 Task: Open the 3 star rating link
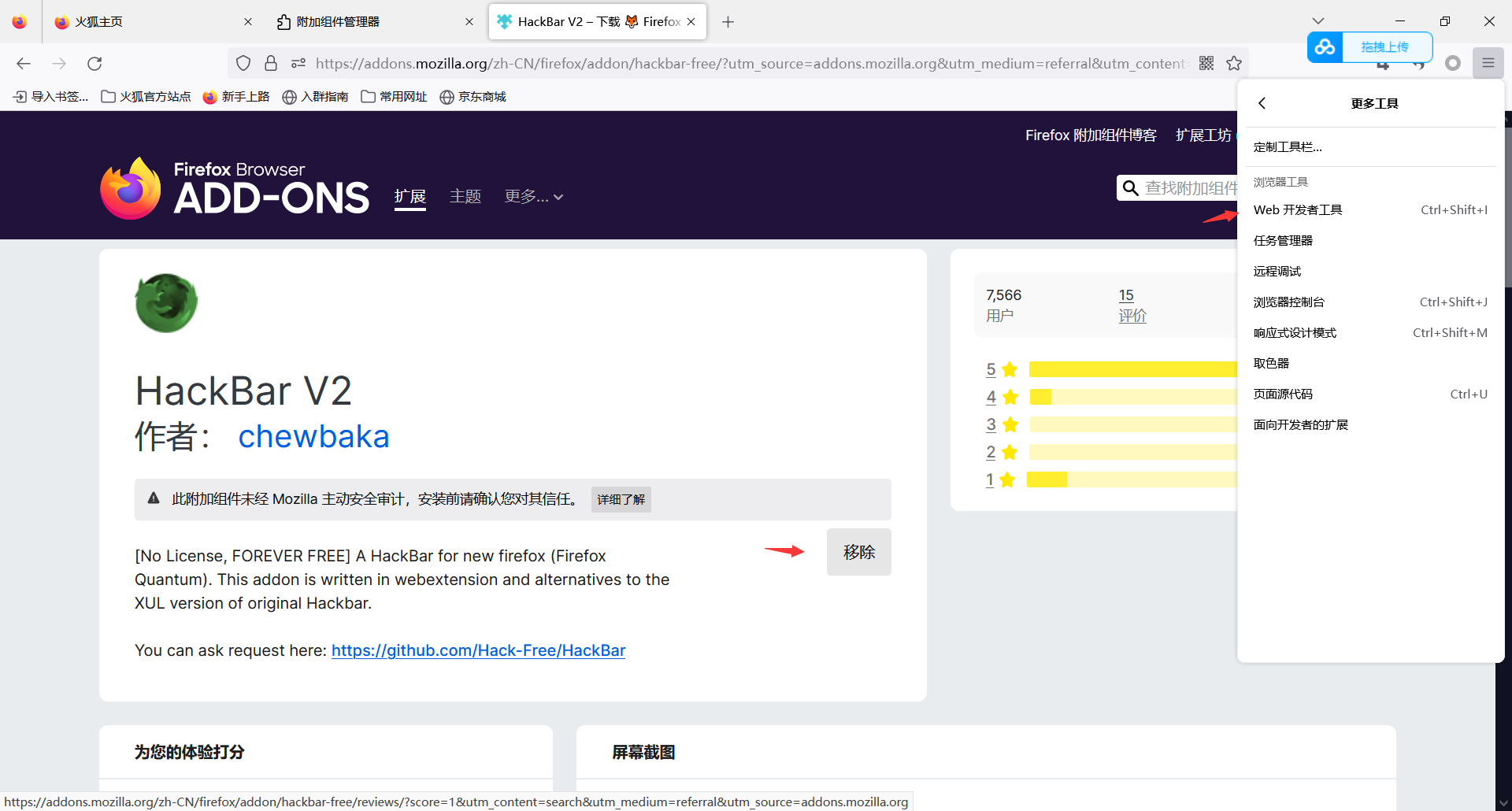click(x=991, y=424)
